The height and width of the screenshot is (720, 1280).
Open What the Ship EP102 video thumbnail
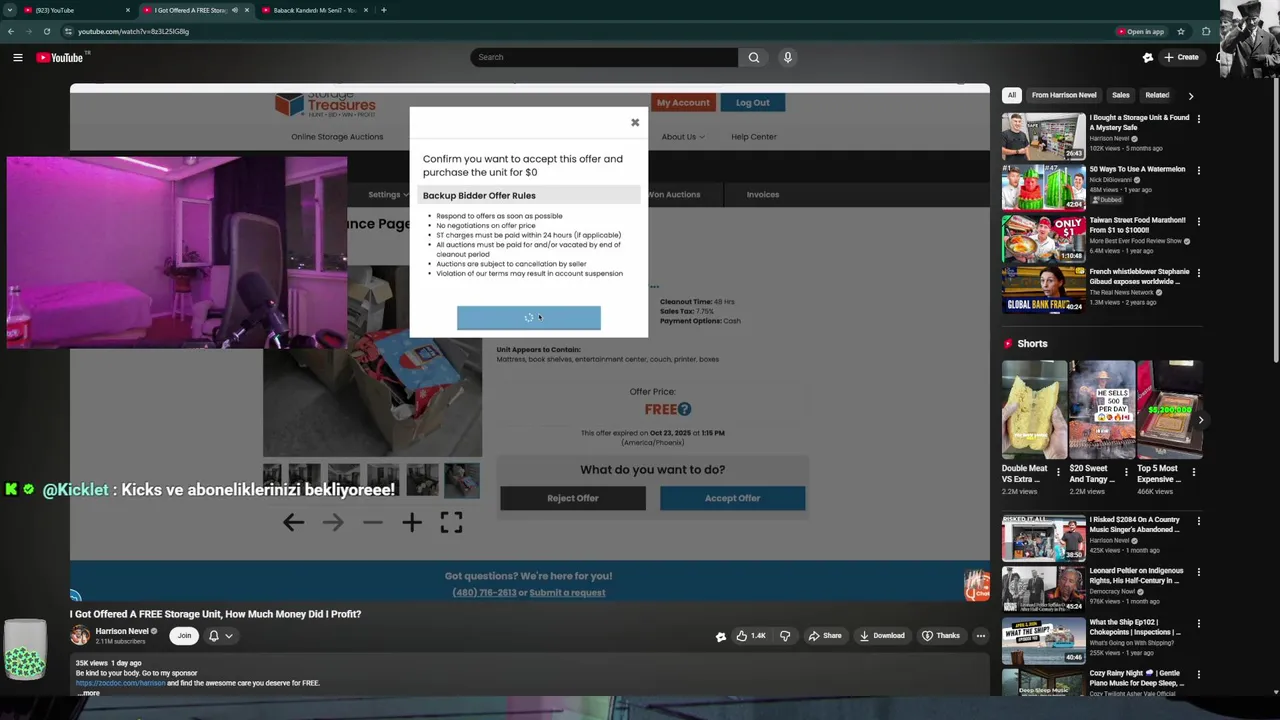1044,640
